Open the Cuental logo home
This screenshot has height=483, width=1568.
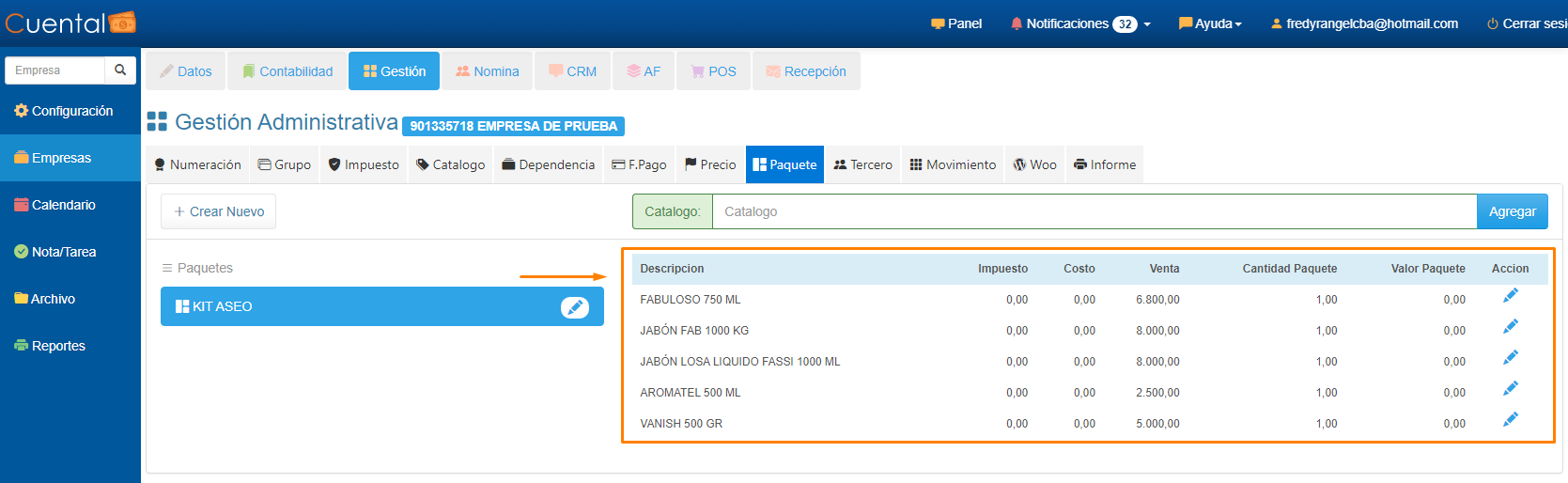click(70, 23)
